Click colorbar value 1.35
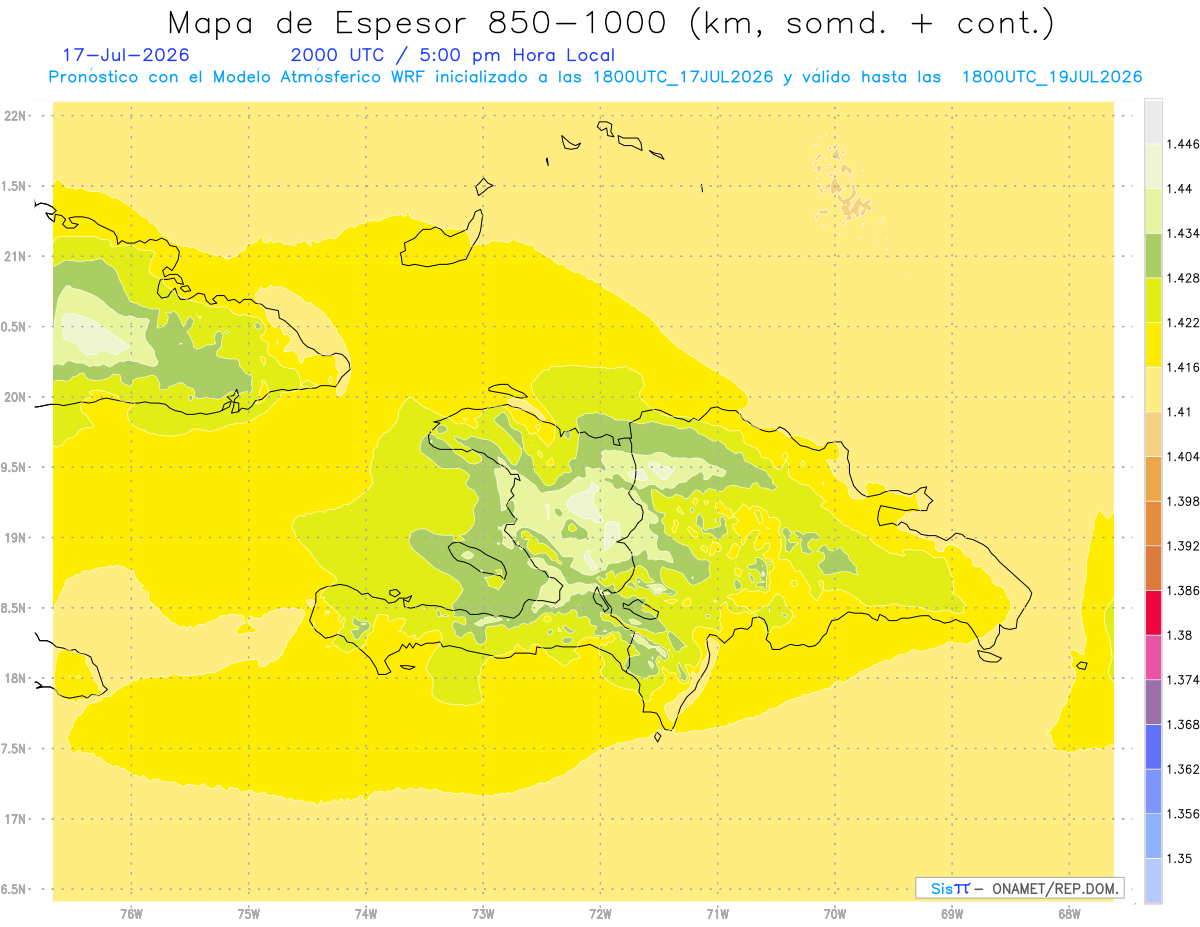This screenshot has height=927, width=1200. [x=1180, y=858]
